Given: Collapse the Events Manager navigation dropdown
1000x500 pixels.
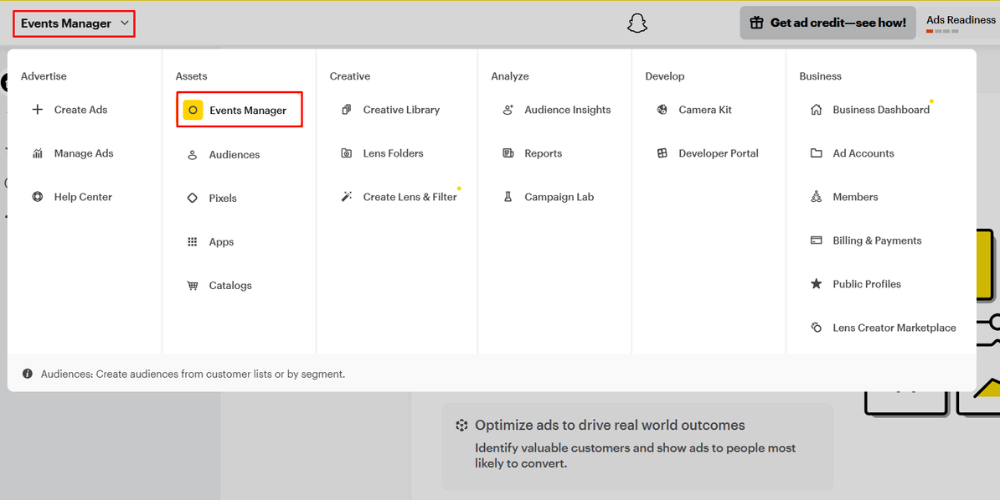Looking at the screenshot, I should click(x=74, y=24).
